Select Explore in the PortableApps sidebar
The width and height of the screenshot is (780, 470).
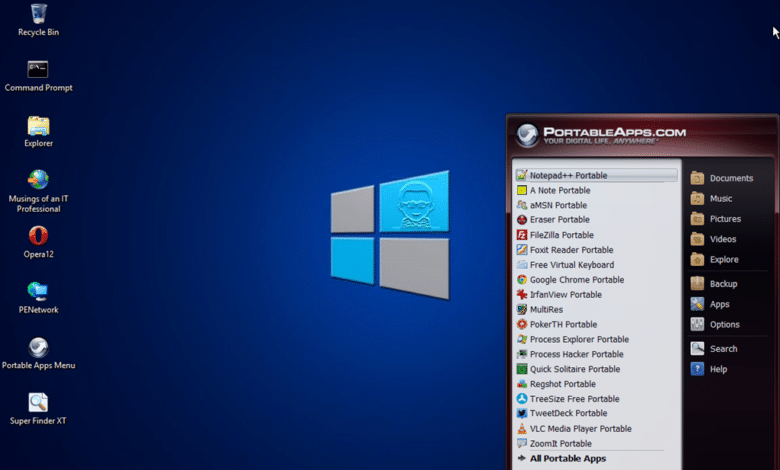(x=714, y=260)
